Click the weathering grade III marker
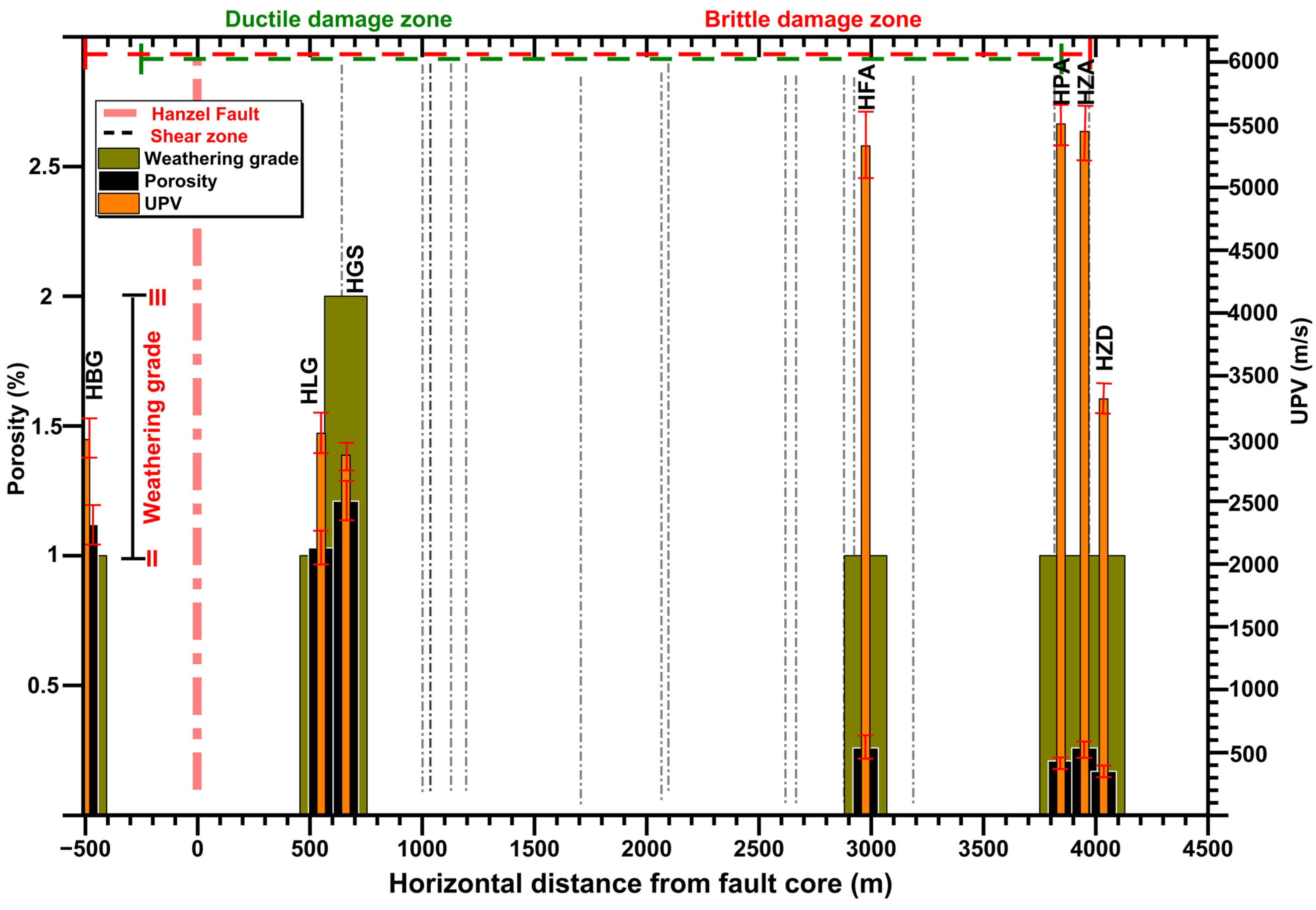This screenshot has width=1316, height=910. point(157,297)
